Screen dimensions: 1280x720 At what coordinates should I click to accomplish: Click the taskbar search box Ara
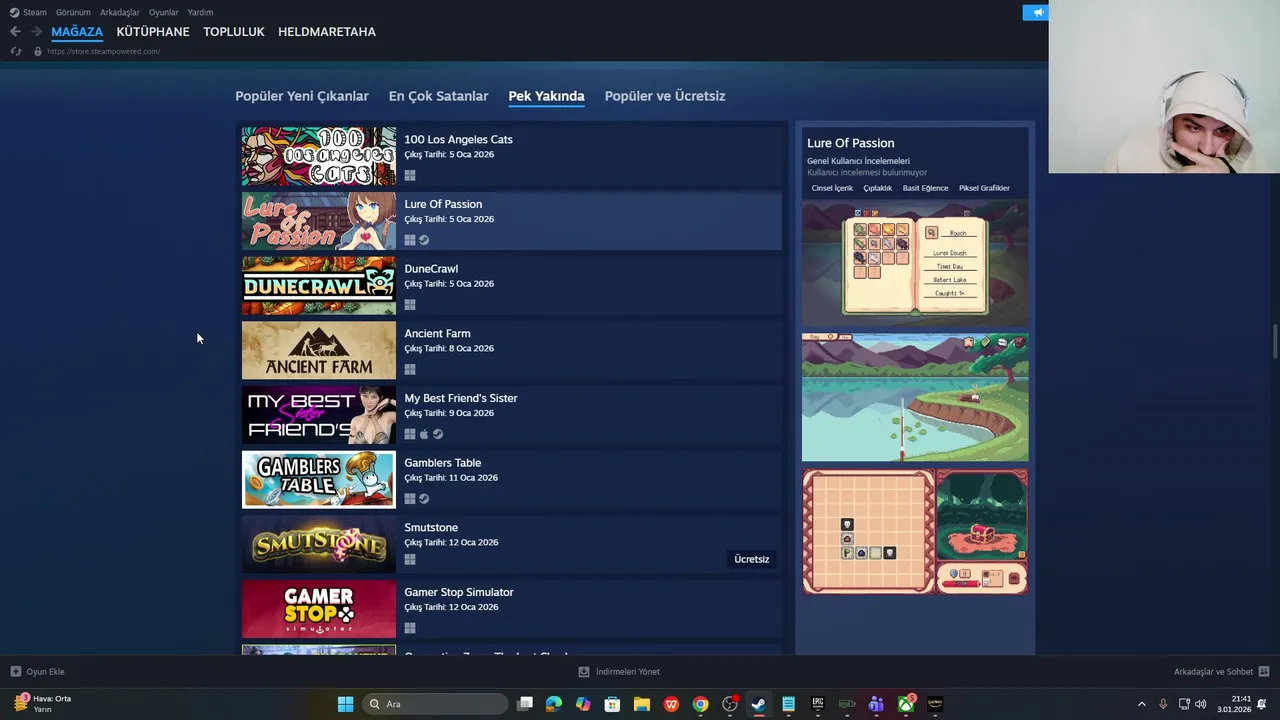click(433, 704)
